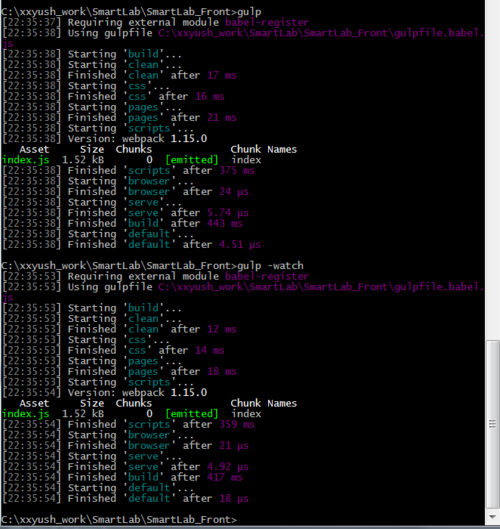Click 'index.js' asset above the 375 ms line

click(x=26, y=160)
